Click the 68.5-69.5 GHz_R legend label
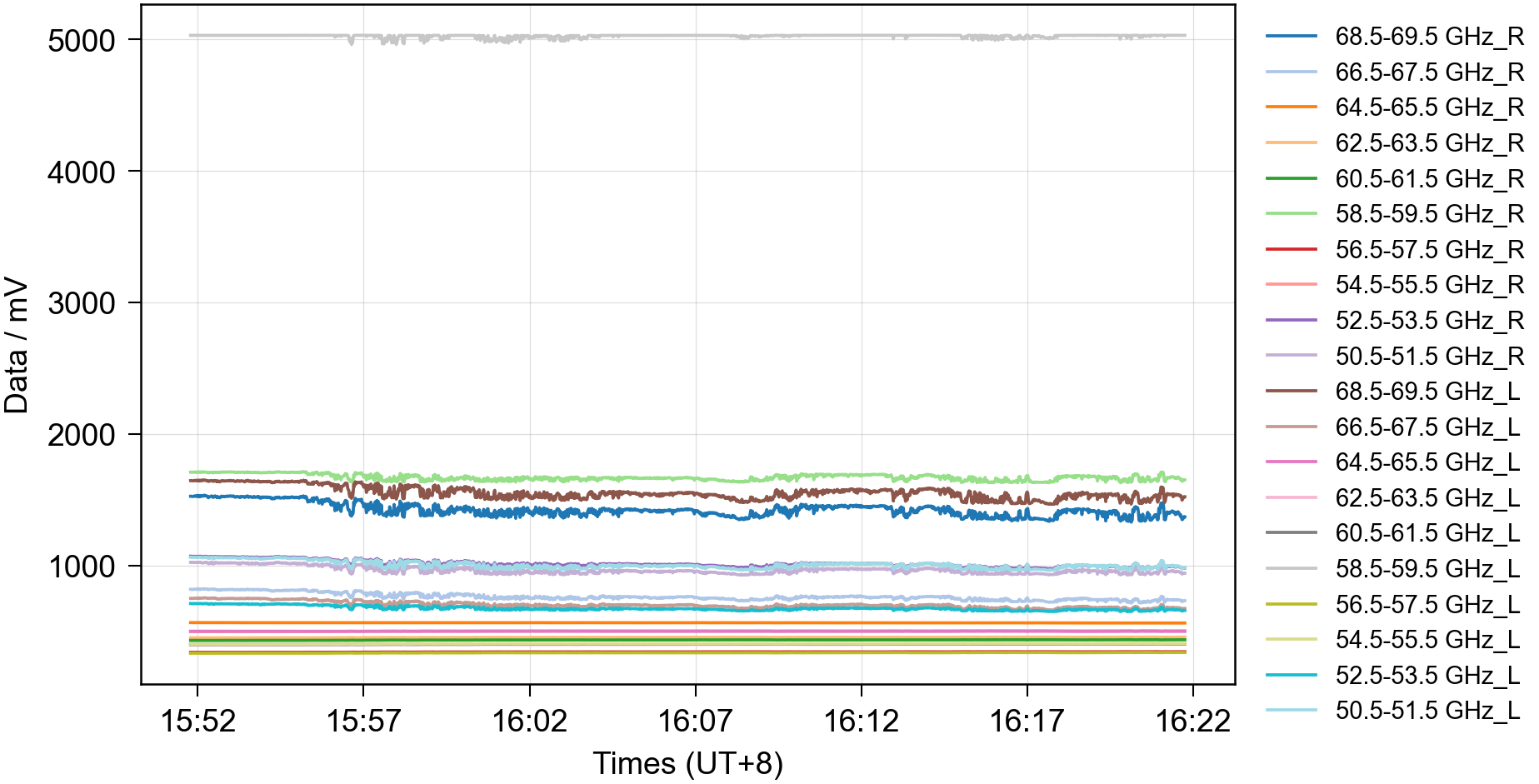This screenshot has width=1539, height=784. (1428, 37)
